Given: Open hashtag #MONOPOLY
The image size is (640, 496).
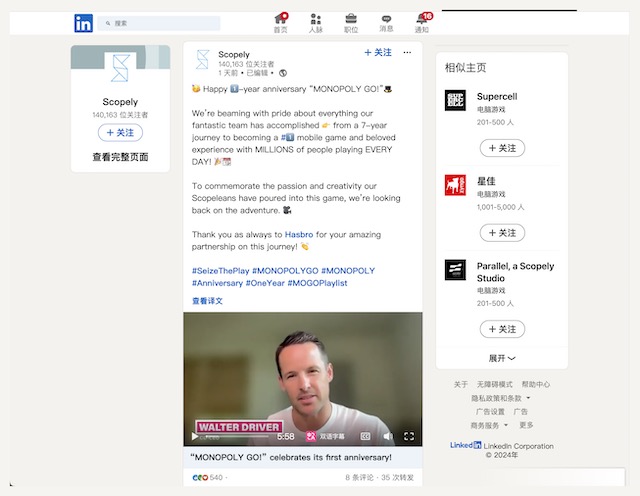Looking at the screenshot, I should point(348,271).
